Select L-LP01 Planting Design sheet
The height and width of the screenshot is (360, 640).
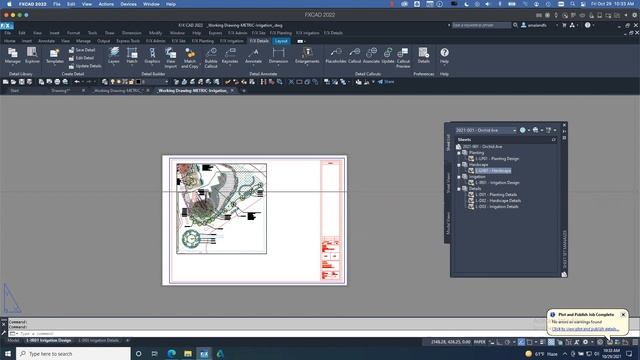point(497,159)
